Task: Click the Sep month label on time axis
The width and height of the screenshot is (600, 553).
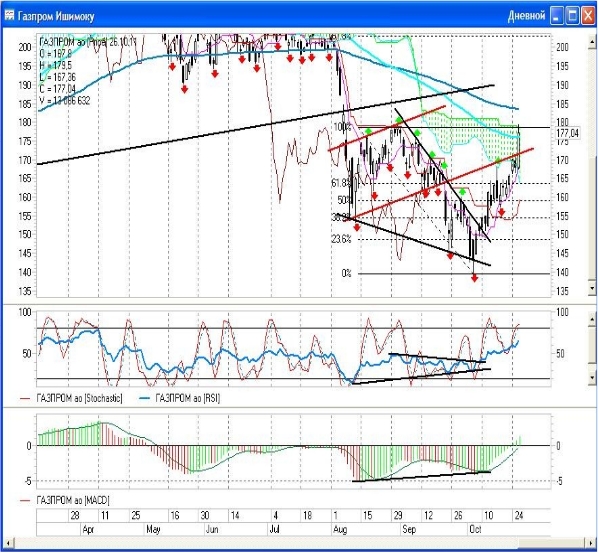Action: pos(409,529)
